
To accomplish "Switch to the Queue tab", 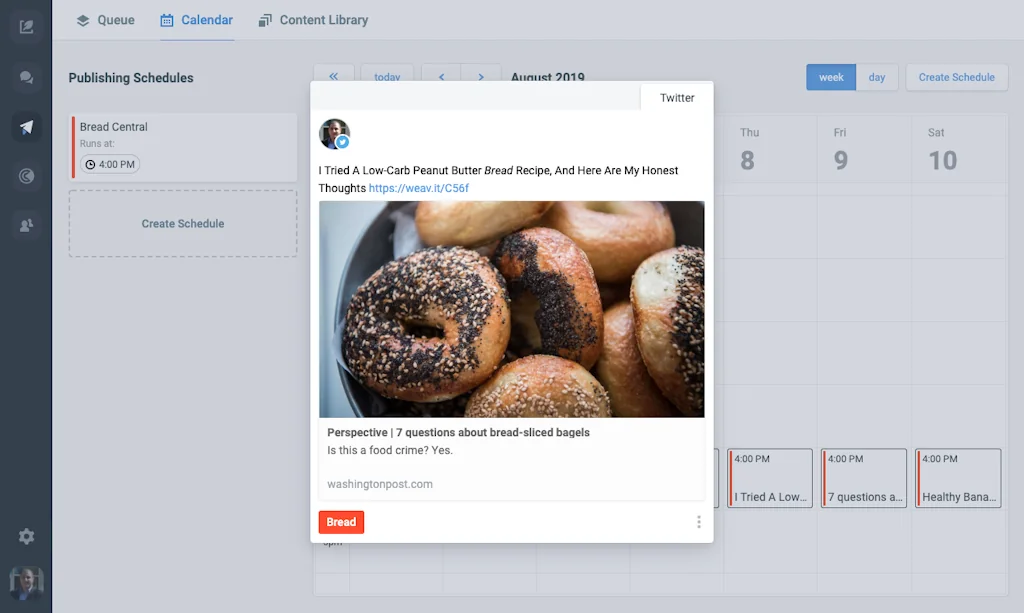I will [x=104, y=19].
